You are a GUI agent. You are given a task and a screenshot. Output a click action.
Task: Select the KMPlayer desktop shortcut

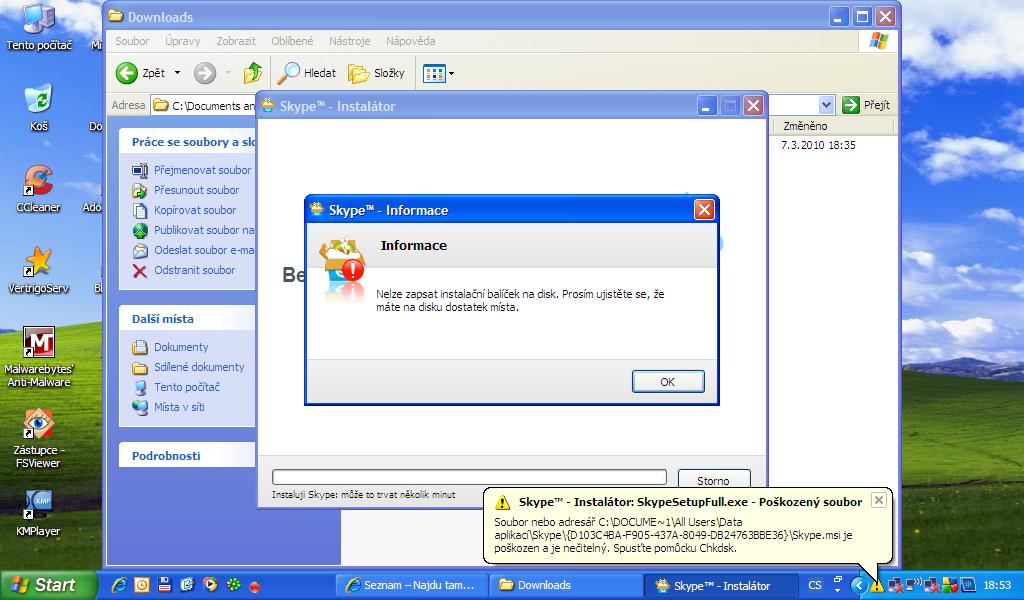38,513
